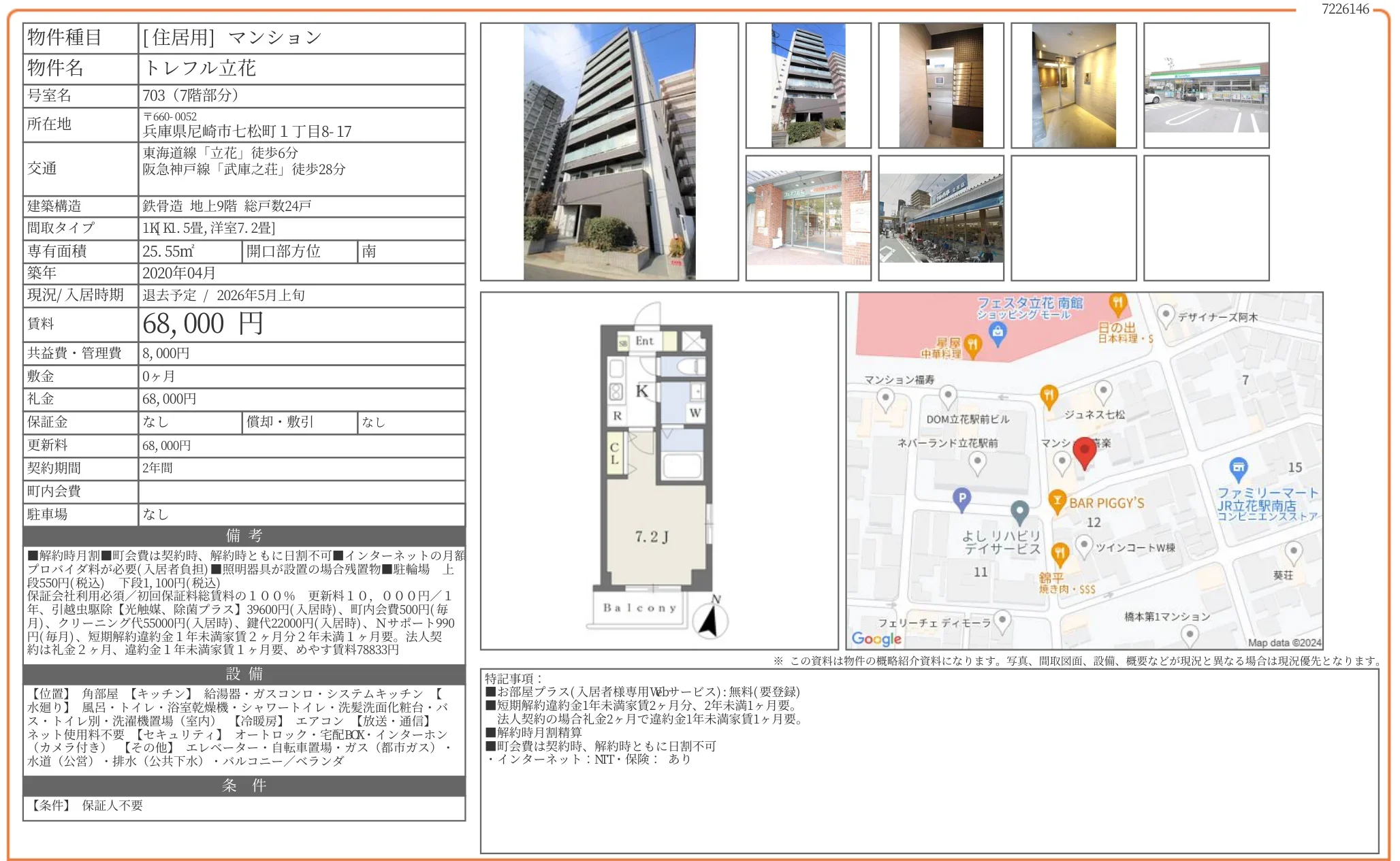Click the 錦平 restaurant fork icon
Viewport: 1400px width, 861px height.
(x=1060, y=553)
